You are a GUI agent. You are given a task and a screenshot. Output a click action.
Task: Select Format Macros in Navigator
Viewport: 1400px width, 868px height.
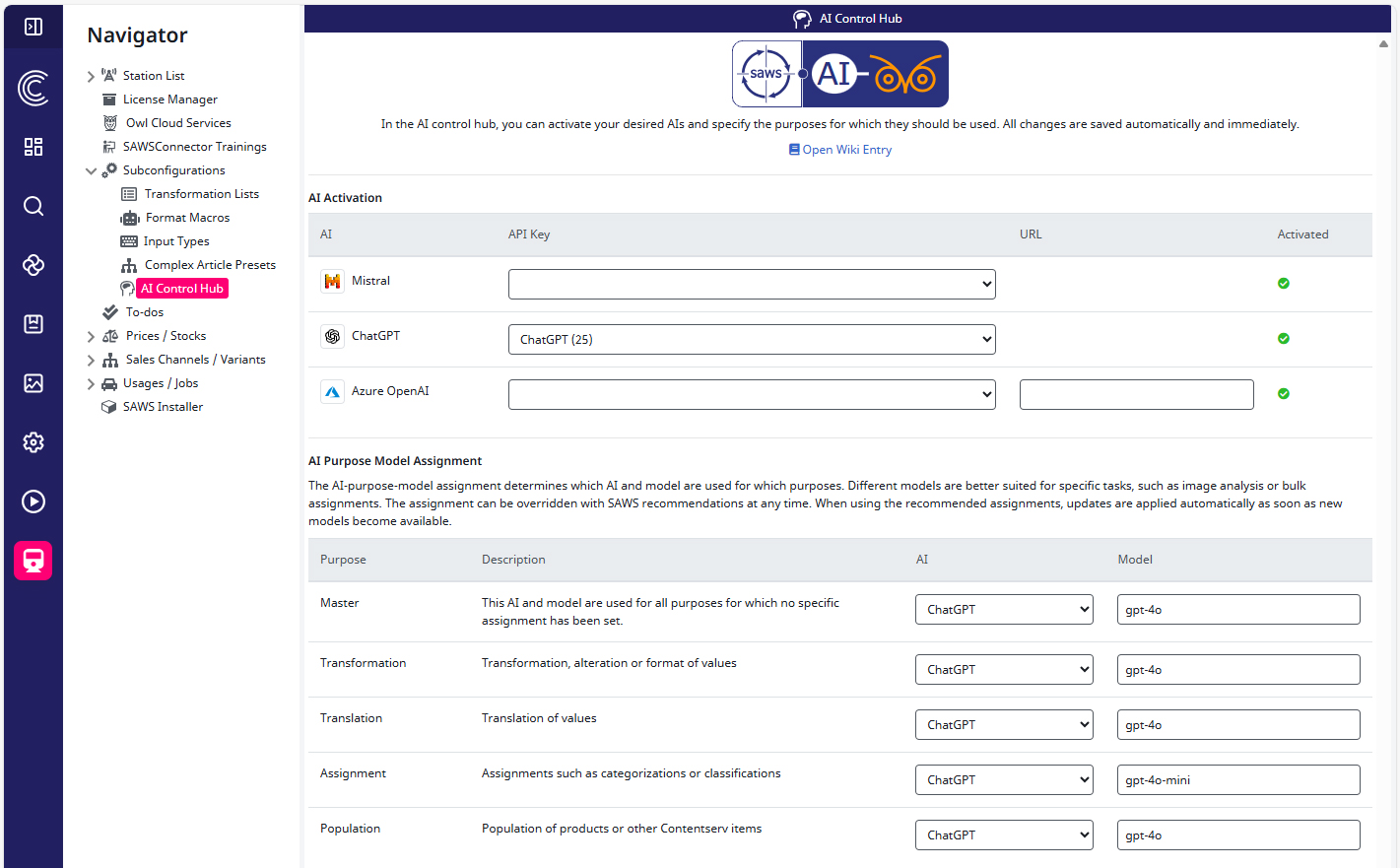[x=187, y=218]
